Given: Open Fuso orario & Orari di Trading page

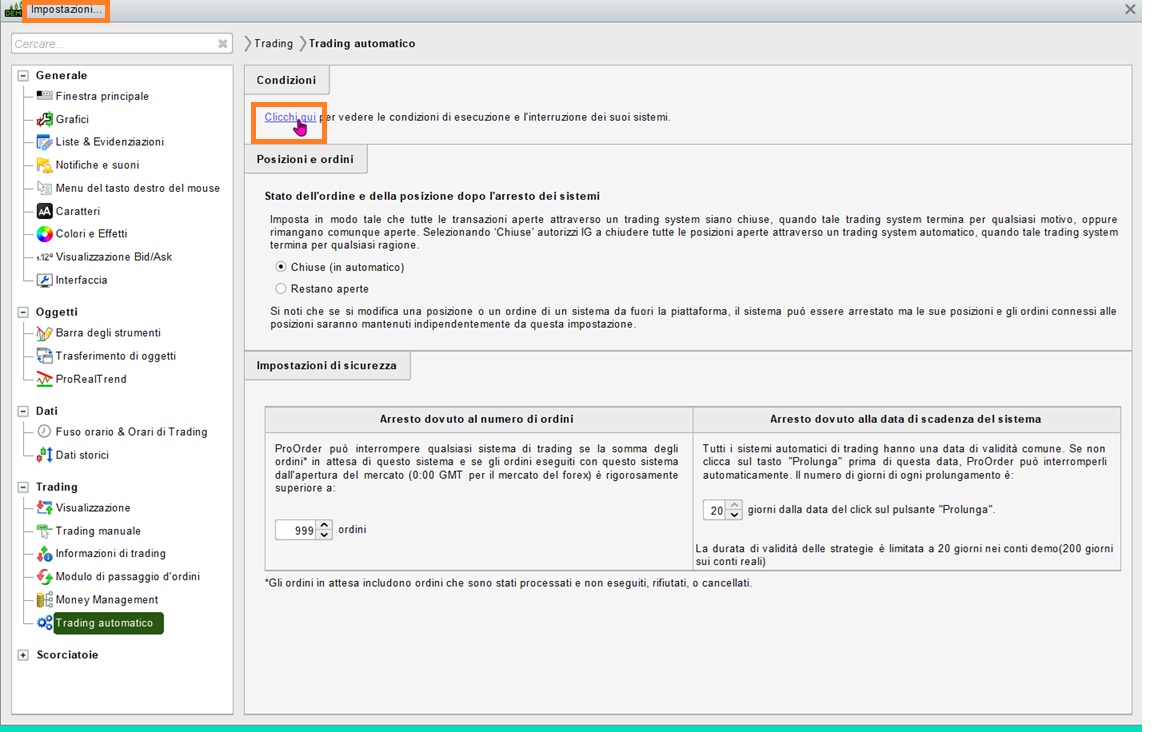Looking at the screenshot, I should coord(132,431).
